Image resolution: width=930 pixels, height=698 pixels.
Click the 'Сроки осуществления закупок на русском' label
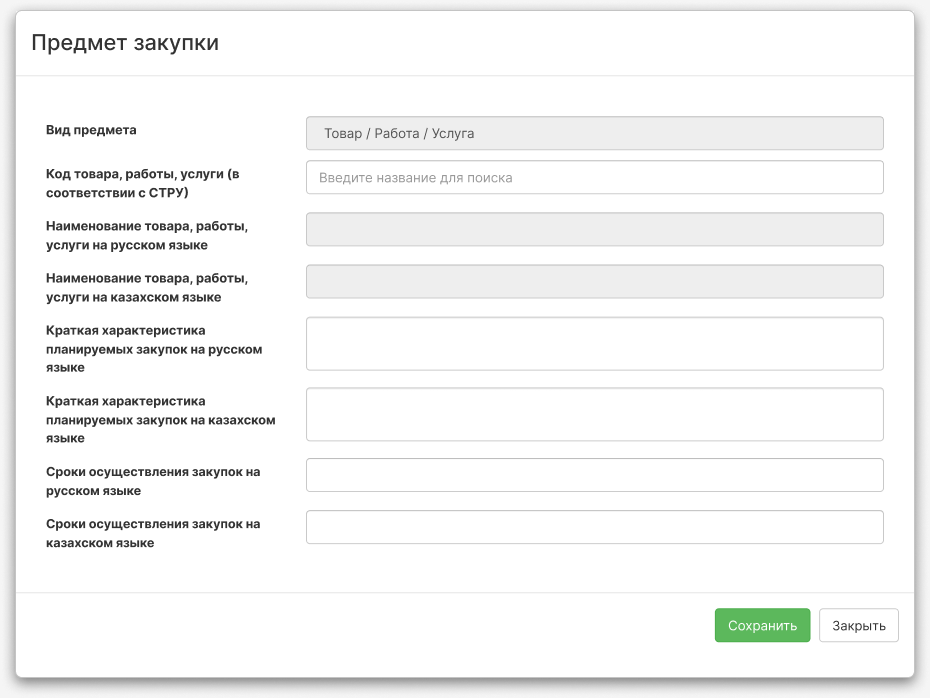153,481
